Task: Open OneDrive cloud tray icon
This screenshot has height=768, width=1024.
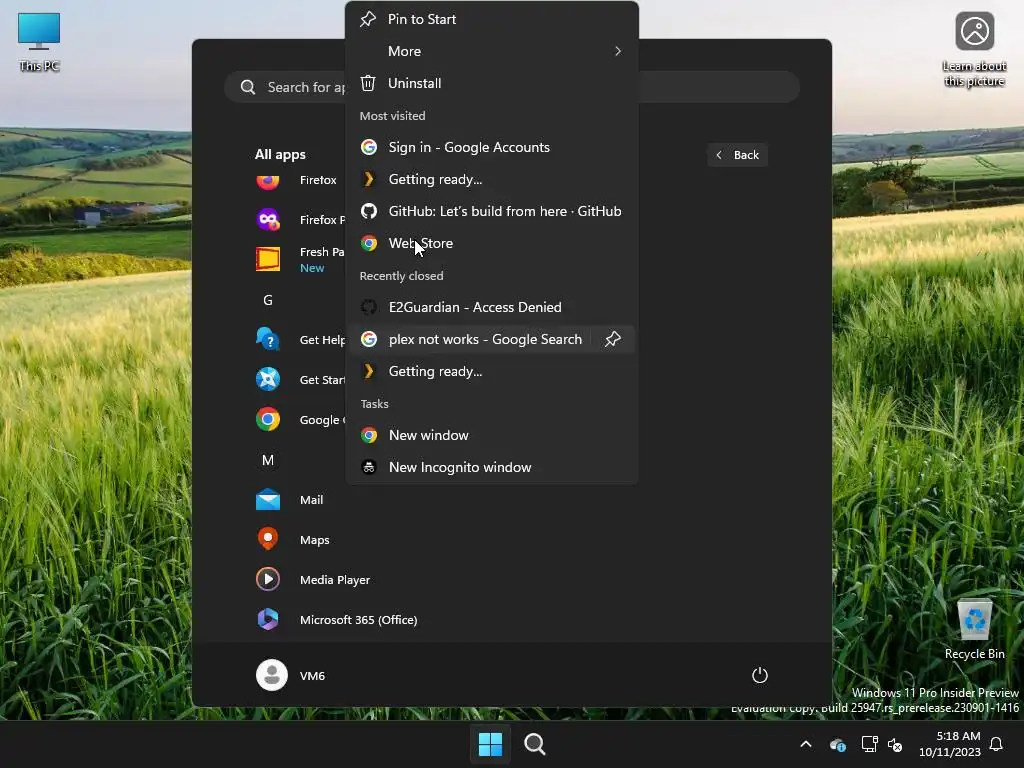Action: pos(837,744)
